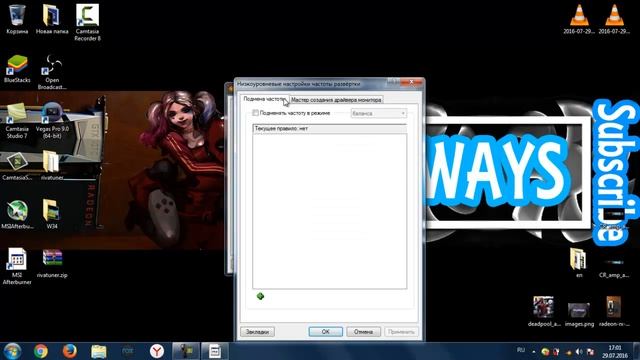Screen dimensions: 640x360
Task: Click the Применить button
Action: 401,332
